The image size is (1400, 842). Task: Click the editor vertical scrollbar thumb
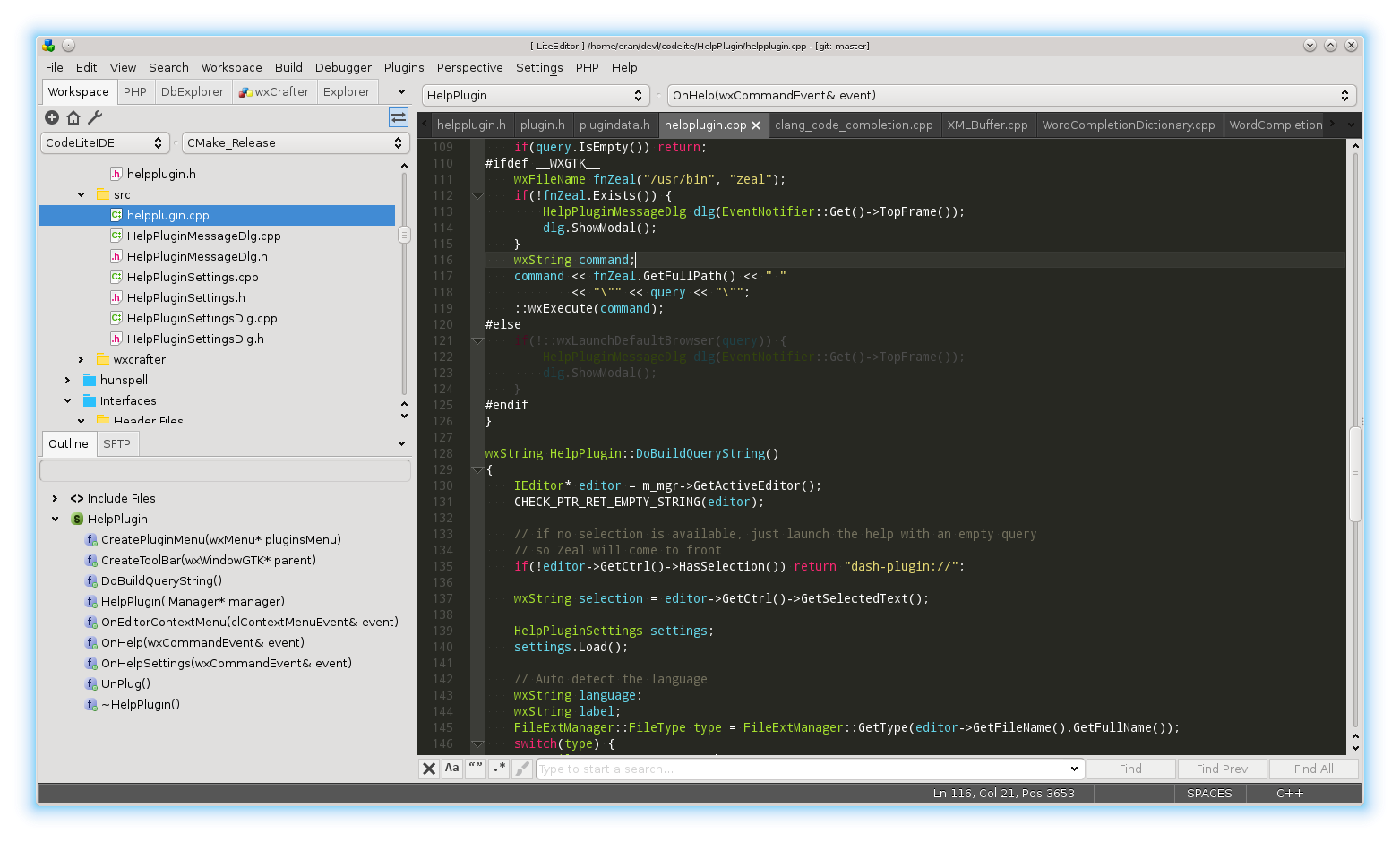point(1355,474)
